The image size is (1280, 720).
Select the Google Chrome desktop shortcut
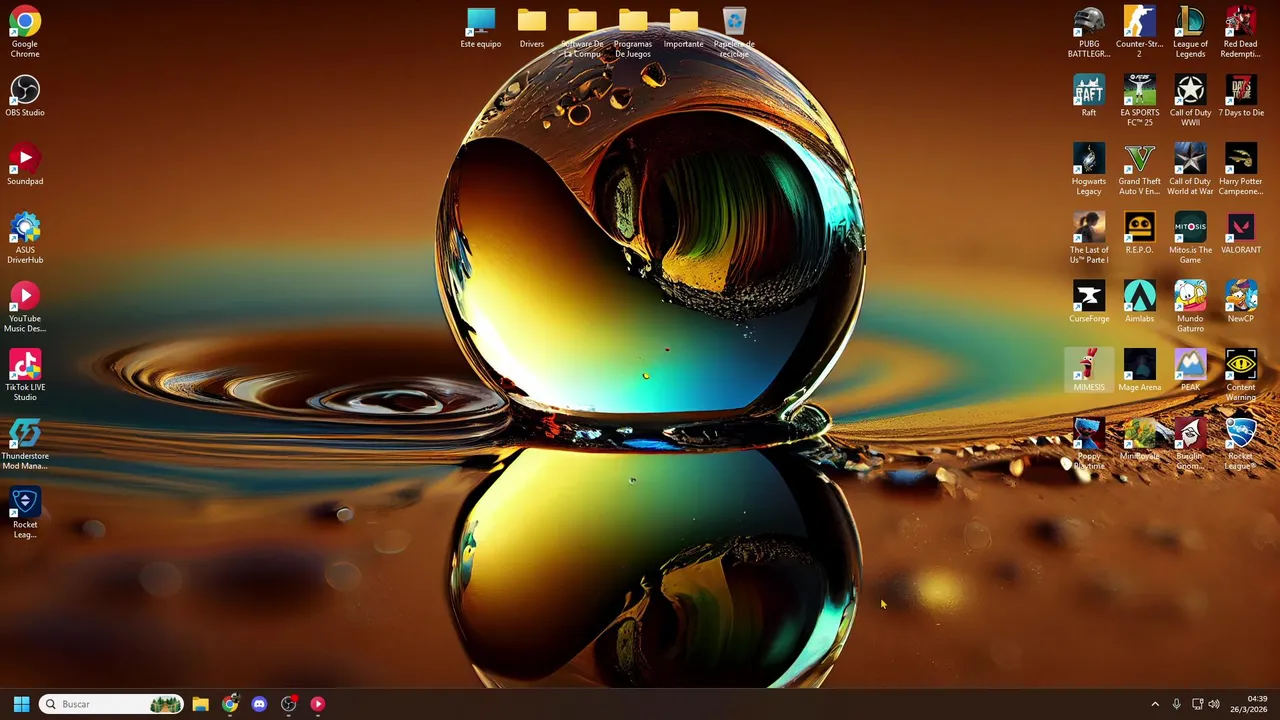(x=25, y=31)
